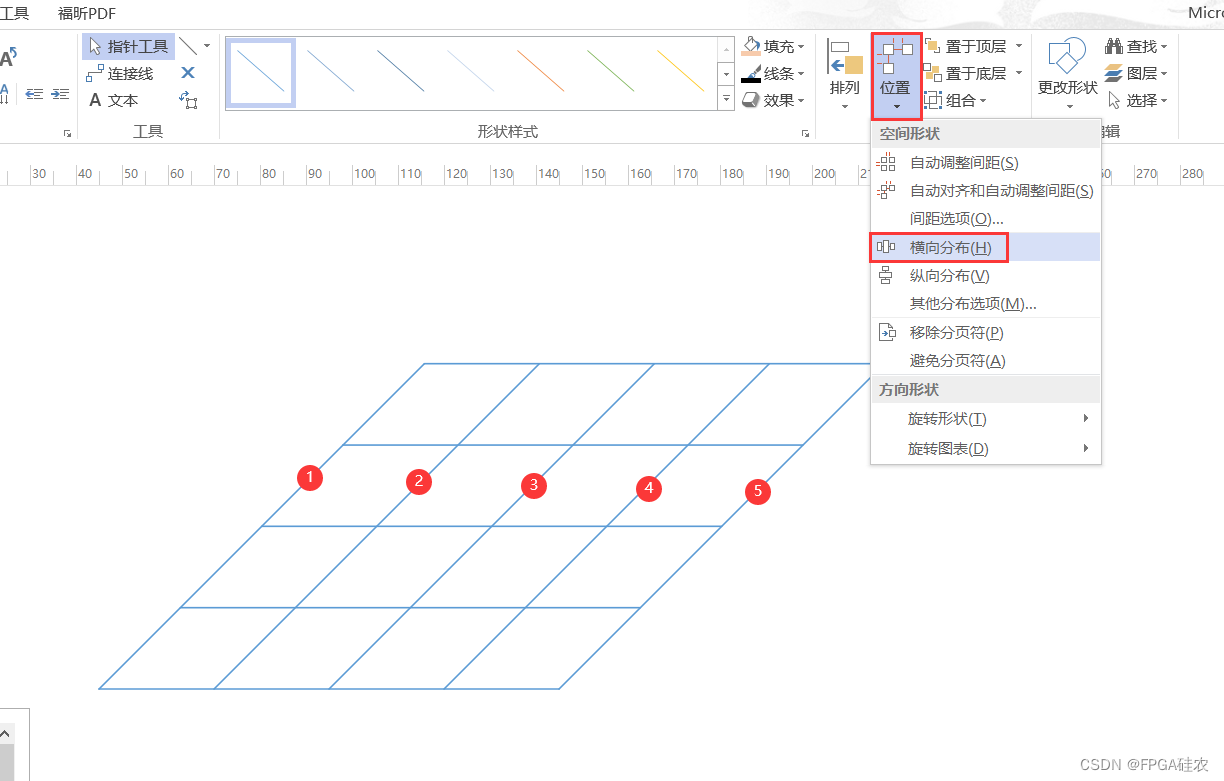The height and width of the screenshot is (781, 1224).
Task: Open the 填充 fill option
Action: click(x=774, y=46)
